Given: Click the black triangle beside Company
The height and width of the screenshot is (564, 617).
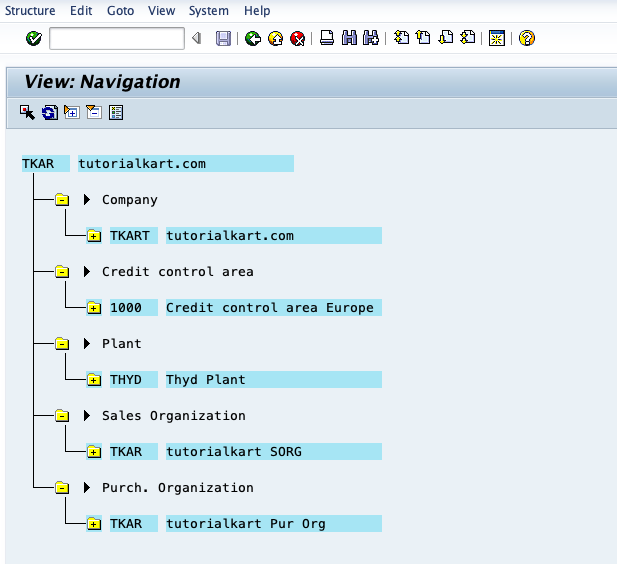Looking at the screenshot, I should 87,200.
